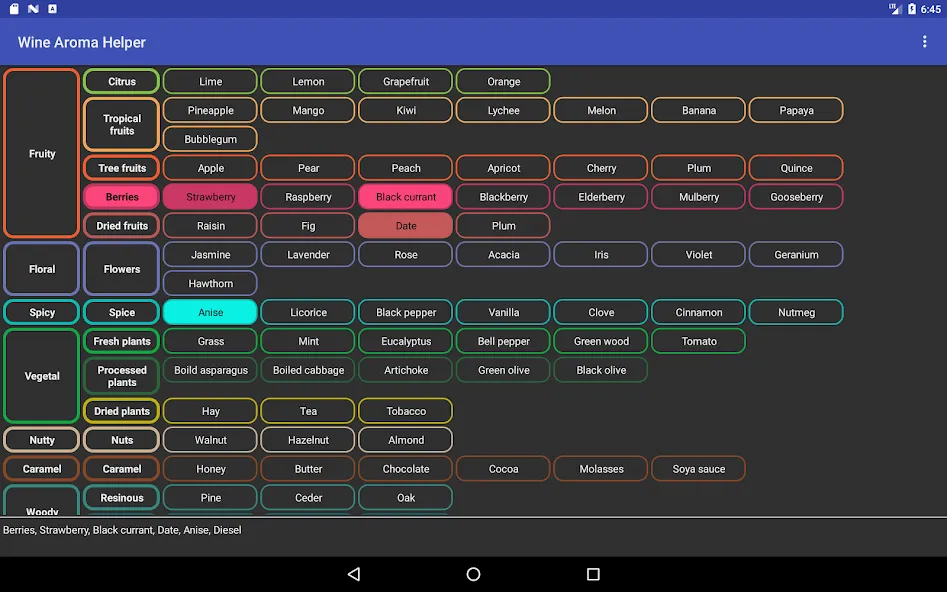Image resolution: width=947 pixels, height=592 pixels.
Task: Choose the Jasmine aroma
Action: click(210, 255)
